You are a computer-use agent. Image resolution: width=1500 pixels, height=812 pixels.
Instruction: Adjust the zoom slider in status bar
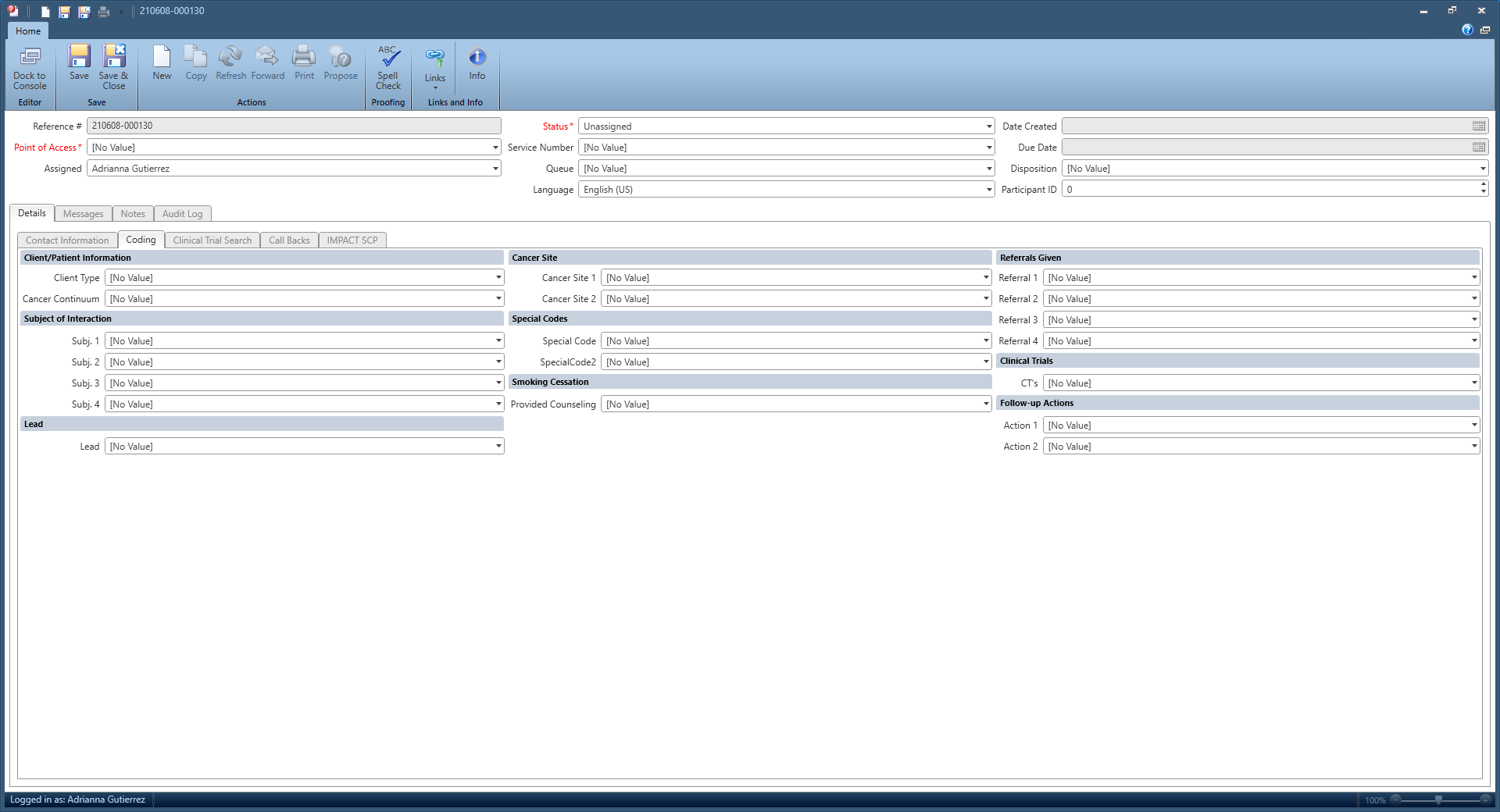coord(1437,800)
